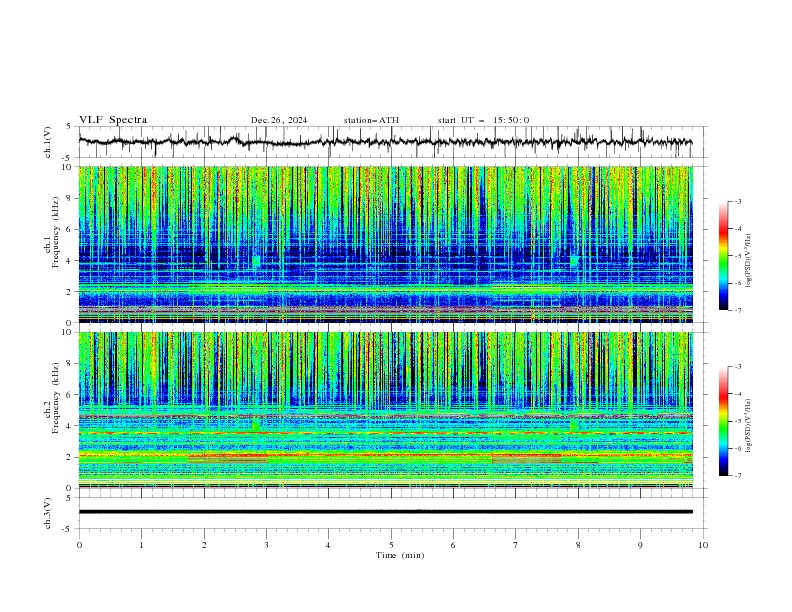Click the 'Time (min)' axis label
Image resolution: width=792 pixels, height=612 pixels.
400,555
